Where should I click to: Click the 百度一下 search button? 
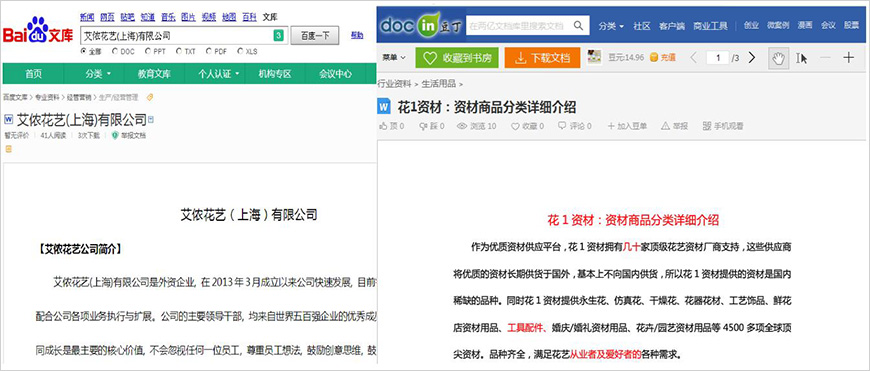coord(315,35)
